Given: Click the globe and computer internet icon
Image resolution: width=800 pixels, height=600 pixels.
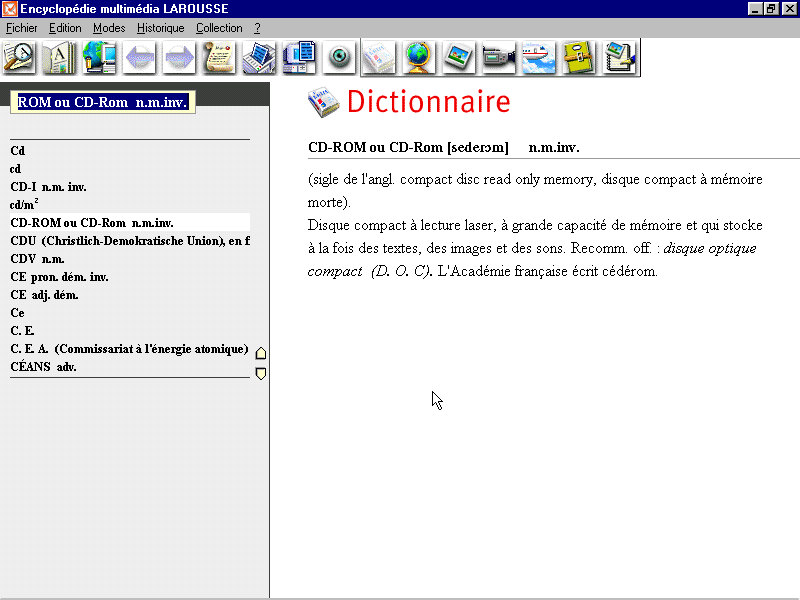Looking at the screenshot, I should [99, 57].
